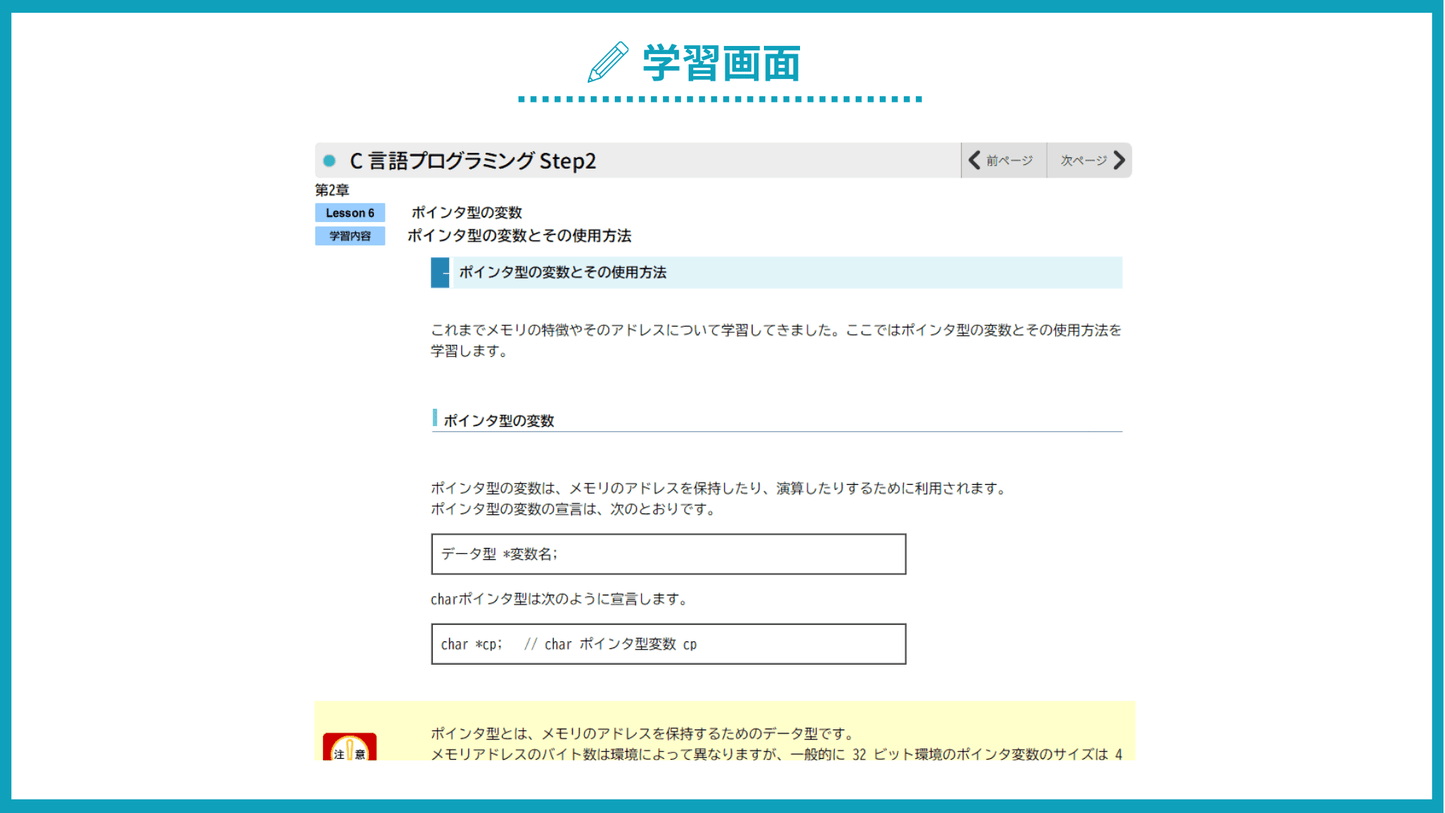
Task: Click the red 注意 caution icon
Action: click(x=349, y=748)
